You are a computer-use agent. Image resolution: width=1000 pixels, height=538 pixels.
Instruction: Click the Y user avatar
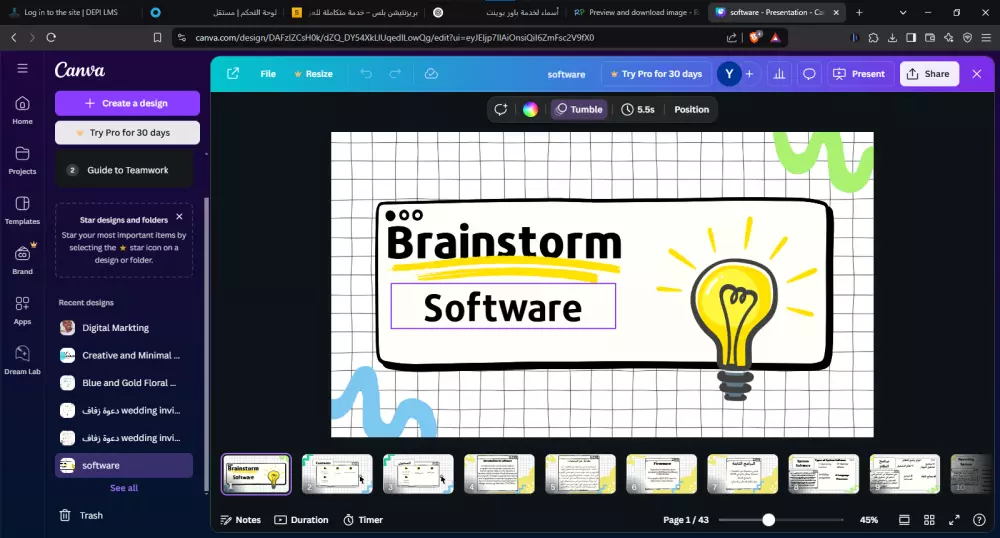tap(729, 74)
